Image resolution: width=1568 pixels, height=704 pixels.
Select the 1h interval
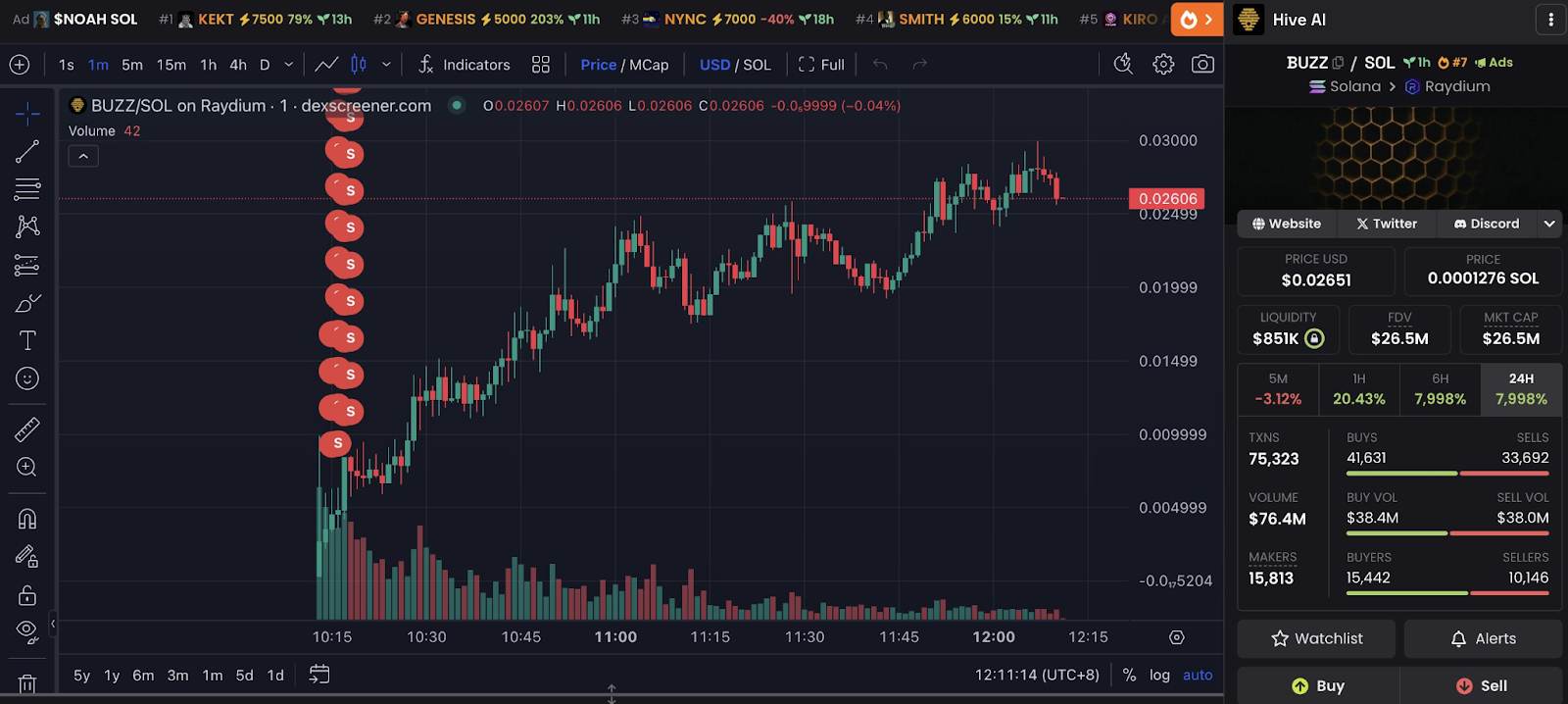(x=209, y=65)
